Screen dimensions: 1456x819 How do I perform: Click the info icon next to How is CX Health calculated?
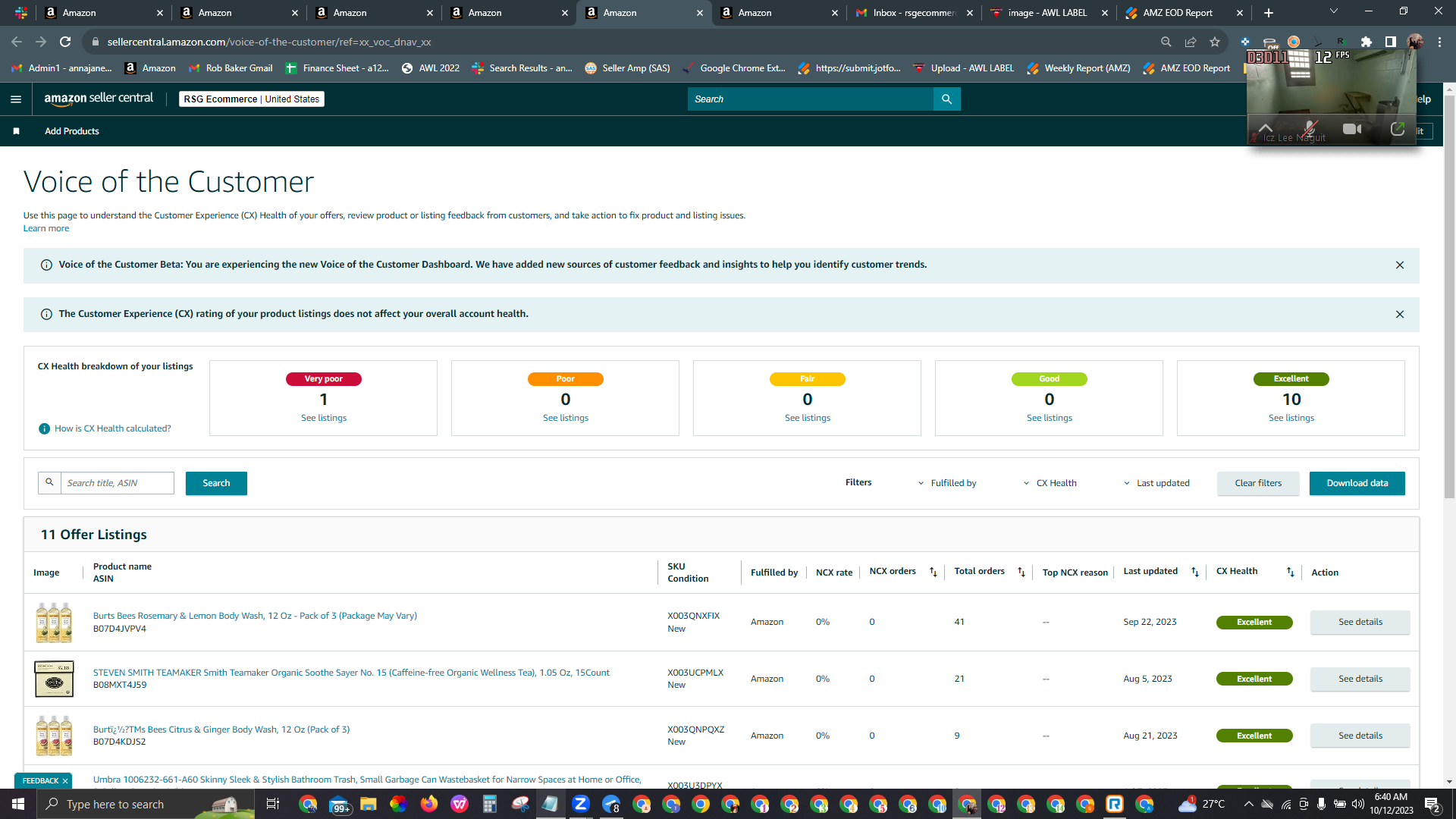(x=44, y=429)
